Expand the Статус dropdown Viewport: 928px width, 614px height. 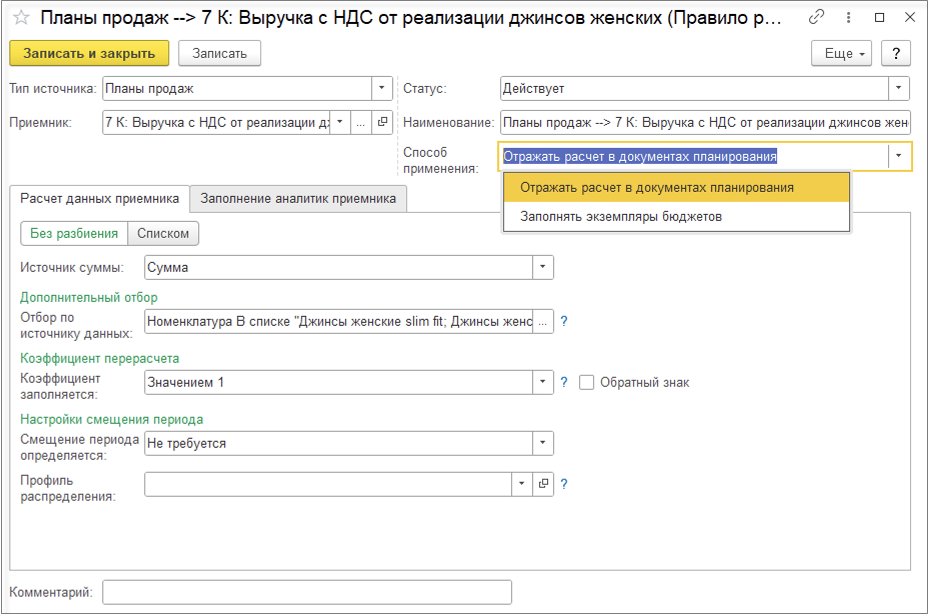(x=899, y=88)
